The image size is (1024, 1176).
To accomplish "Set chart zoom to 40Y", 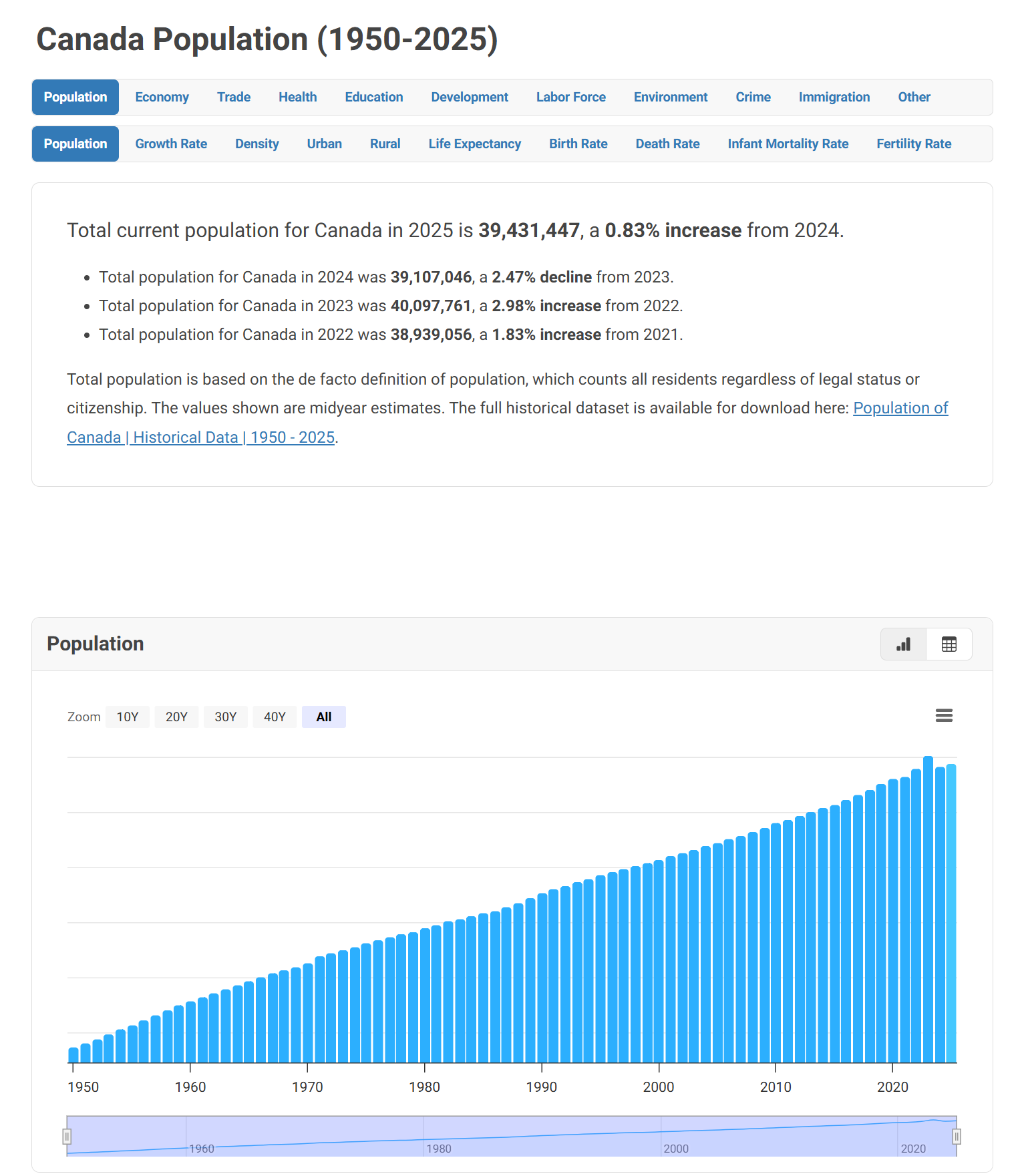I will 275,717.
